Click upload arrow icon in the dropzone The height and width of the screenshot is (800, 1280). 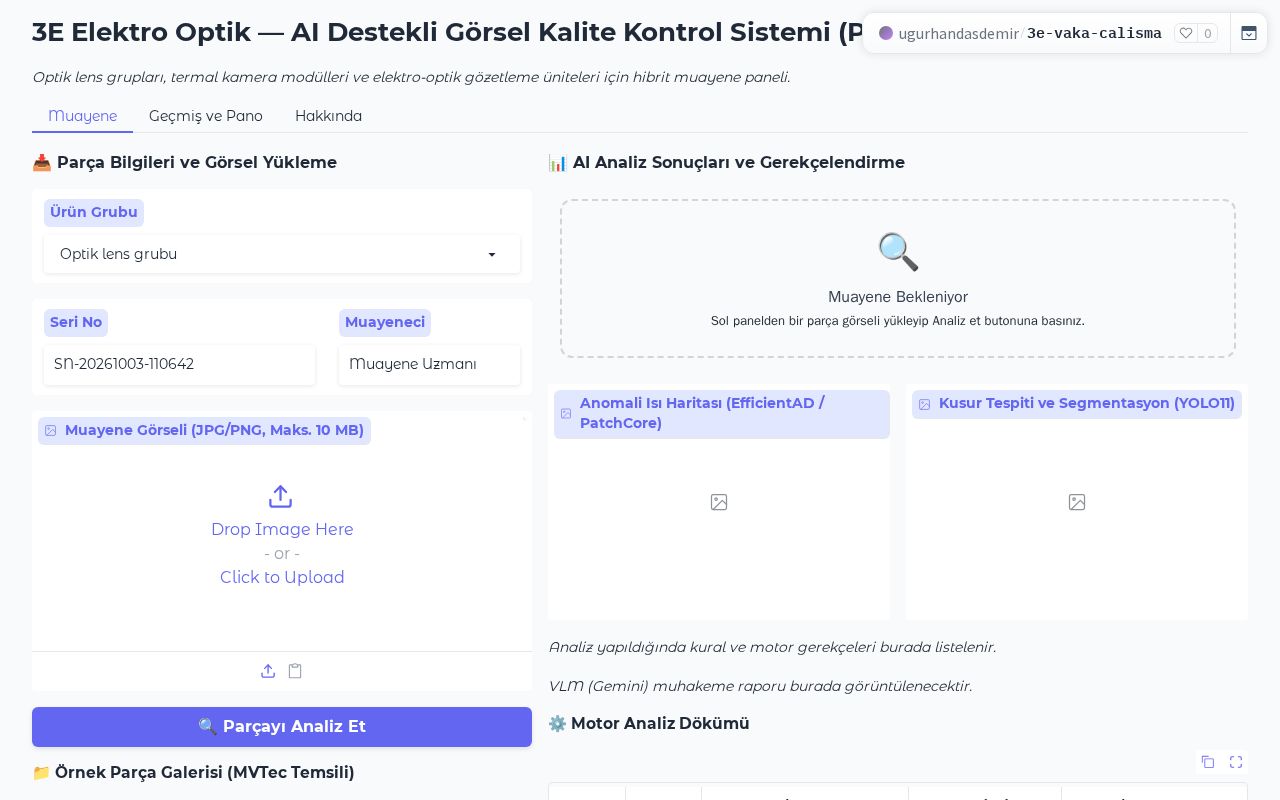[281, 496]
